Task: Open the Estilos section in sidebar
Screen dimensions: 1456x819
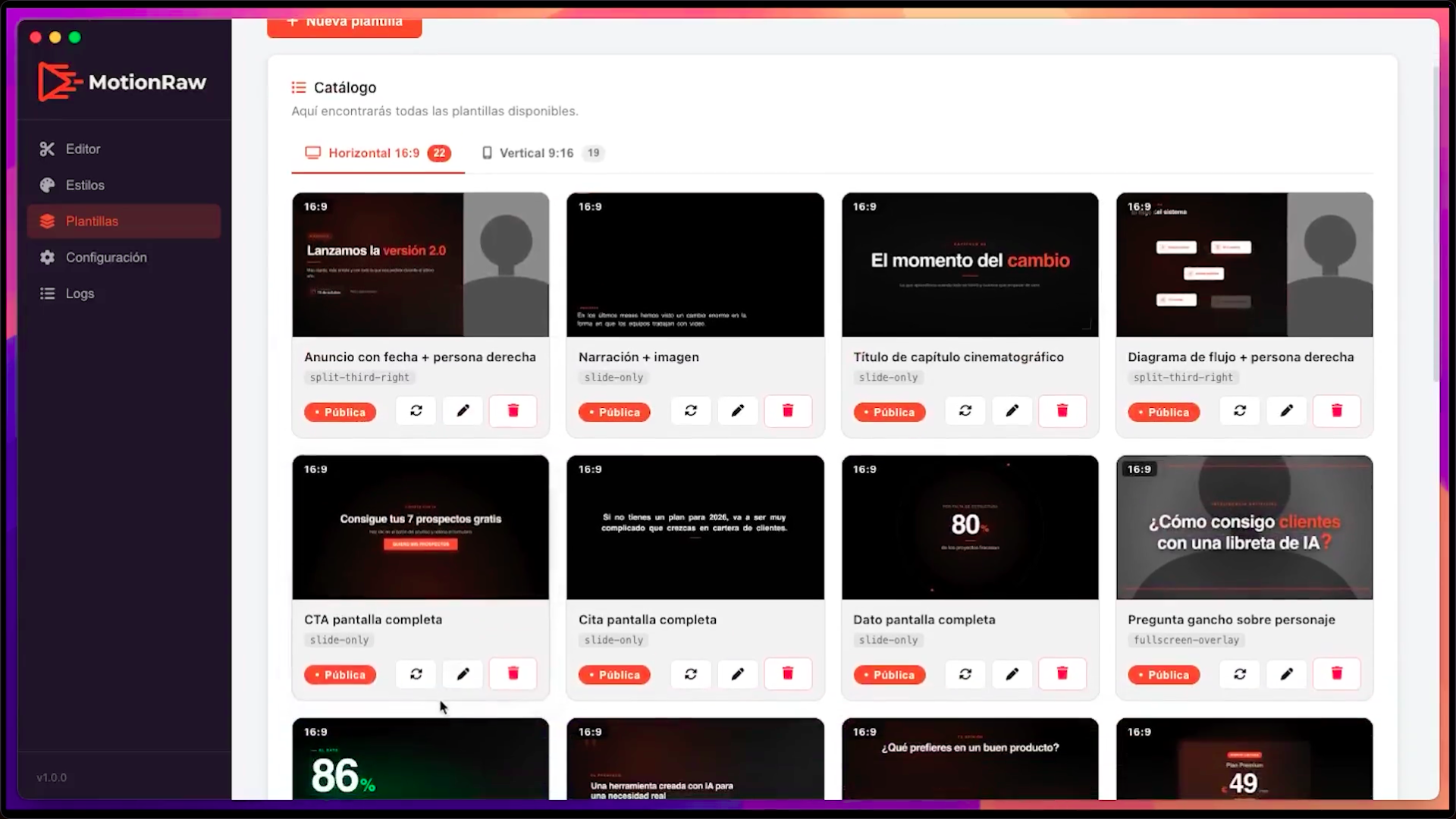Action: click(x=124, y=185)
